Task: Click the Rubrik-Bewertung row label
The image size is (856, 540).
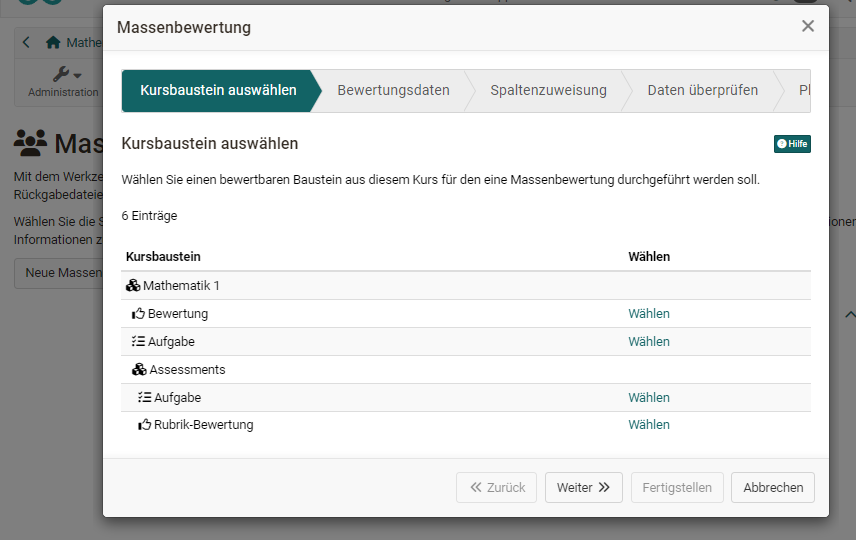Action: (204, 425)
